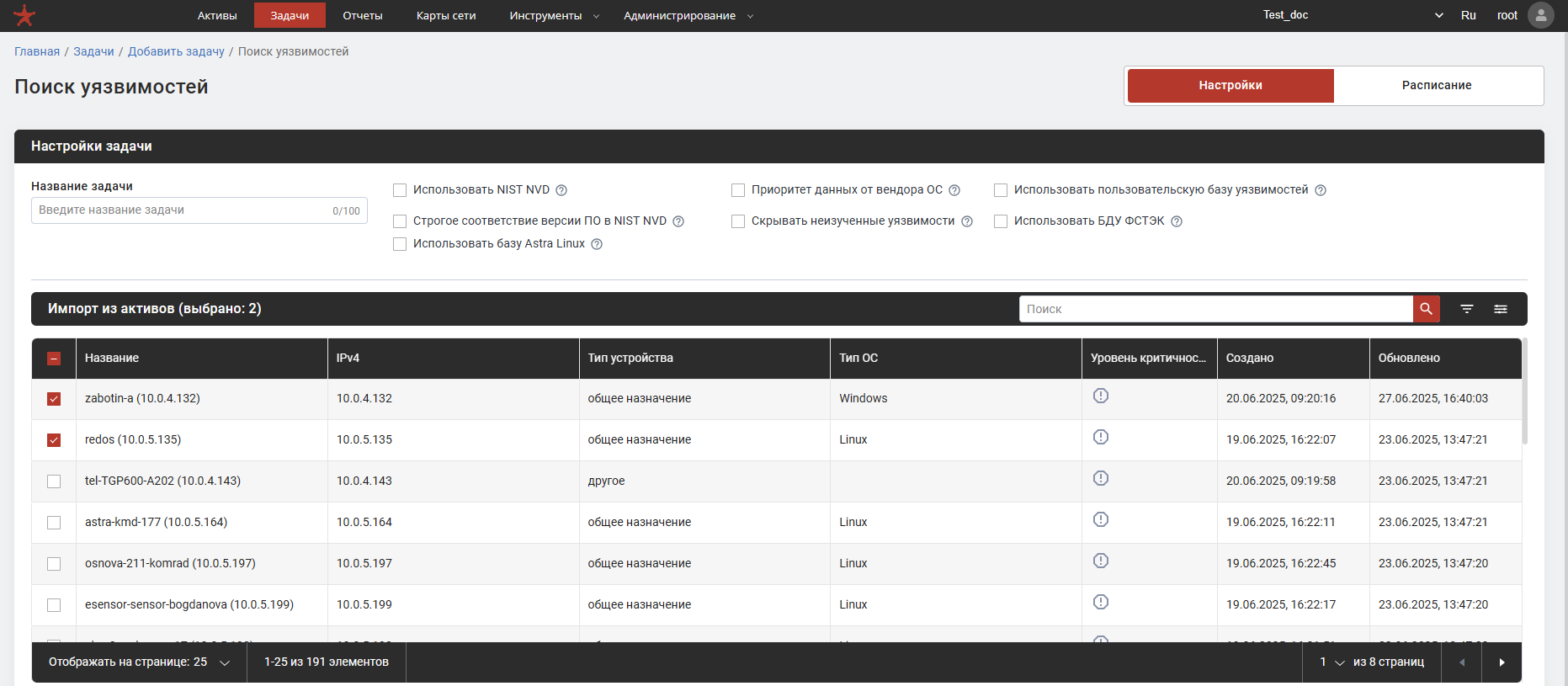Tick Скрывать неизученные уязвимости checkbox
The height and width of the screenshot is (686, 1568).
point(738,221)
